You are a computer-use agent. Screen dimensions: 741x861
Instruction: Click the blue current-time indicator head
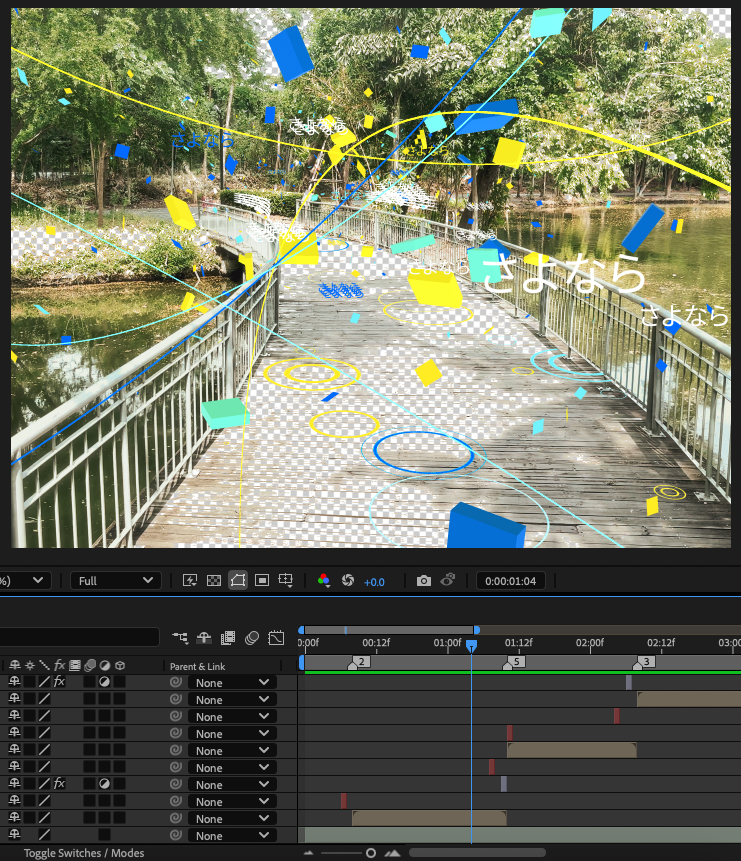471,645
